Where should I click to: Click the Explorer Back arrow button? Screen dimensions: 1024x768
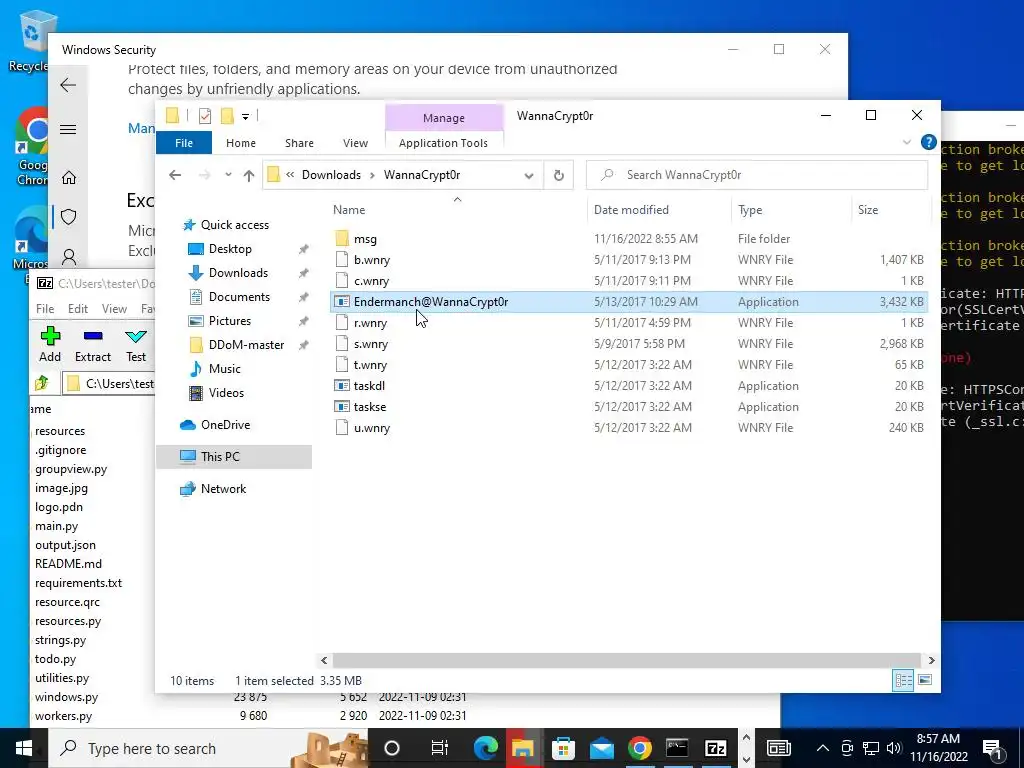174,175
